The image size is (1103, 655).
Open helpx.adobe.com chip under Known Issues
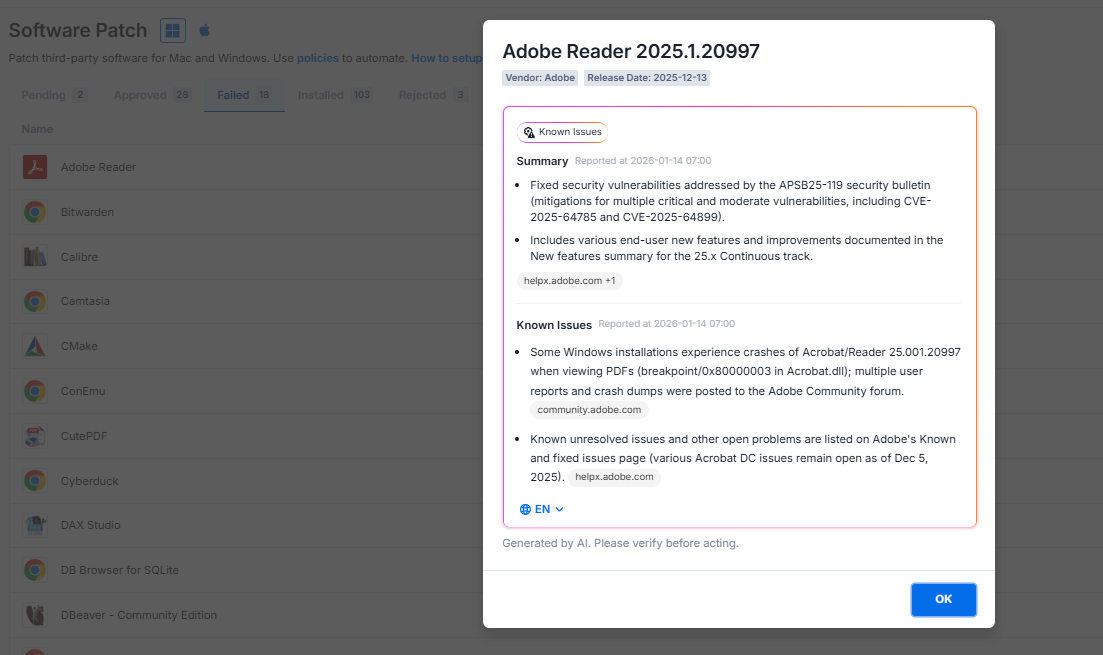(x=614, y=477)
